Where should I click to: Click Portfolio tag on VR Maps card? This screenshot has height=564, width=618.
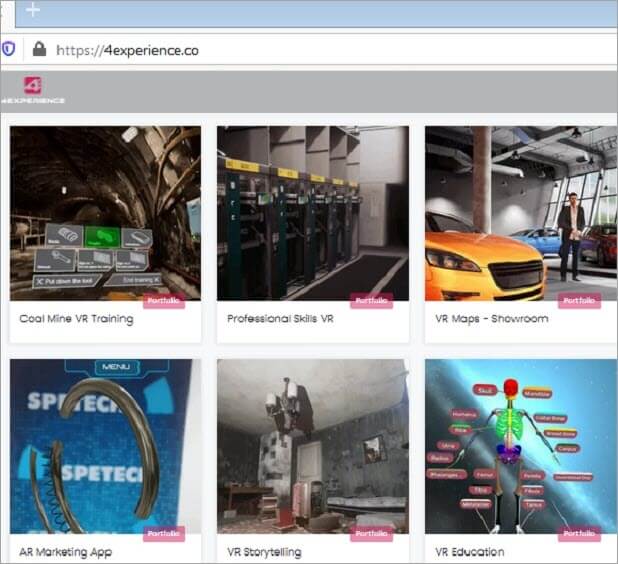point(579,301)
